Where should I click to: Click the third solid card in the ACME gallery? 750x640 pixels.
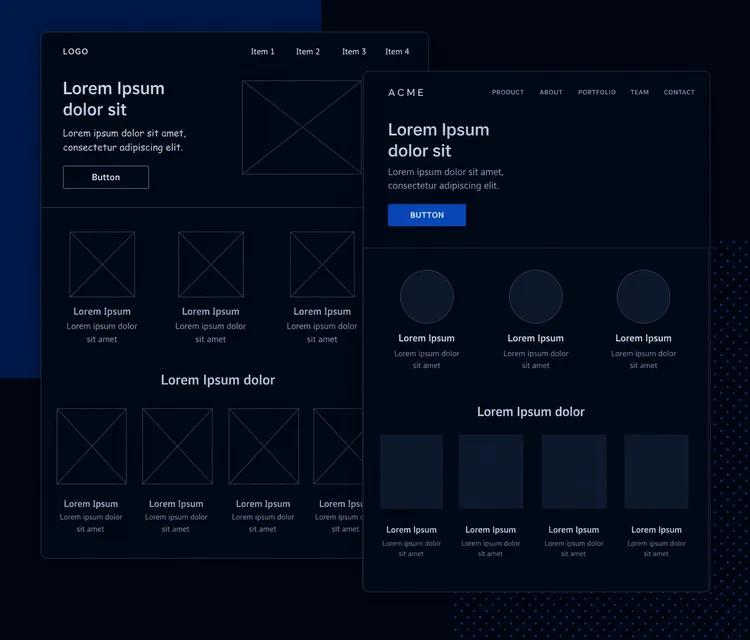[x=574, y=471]
